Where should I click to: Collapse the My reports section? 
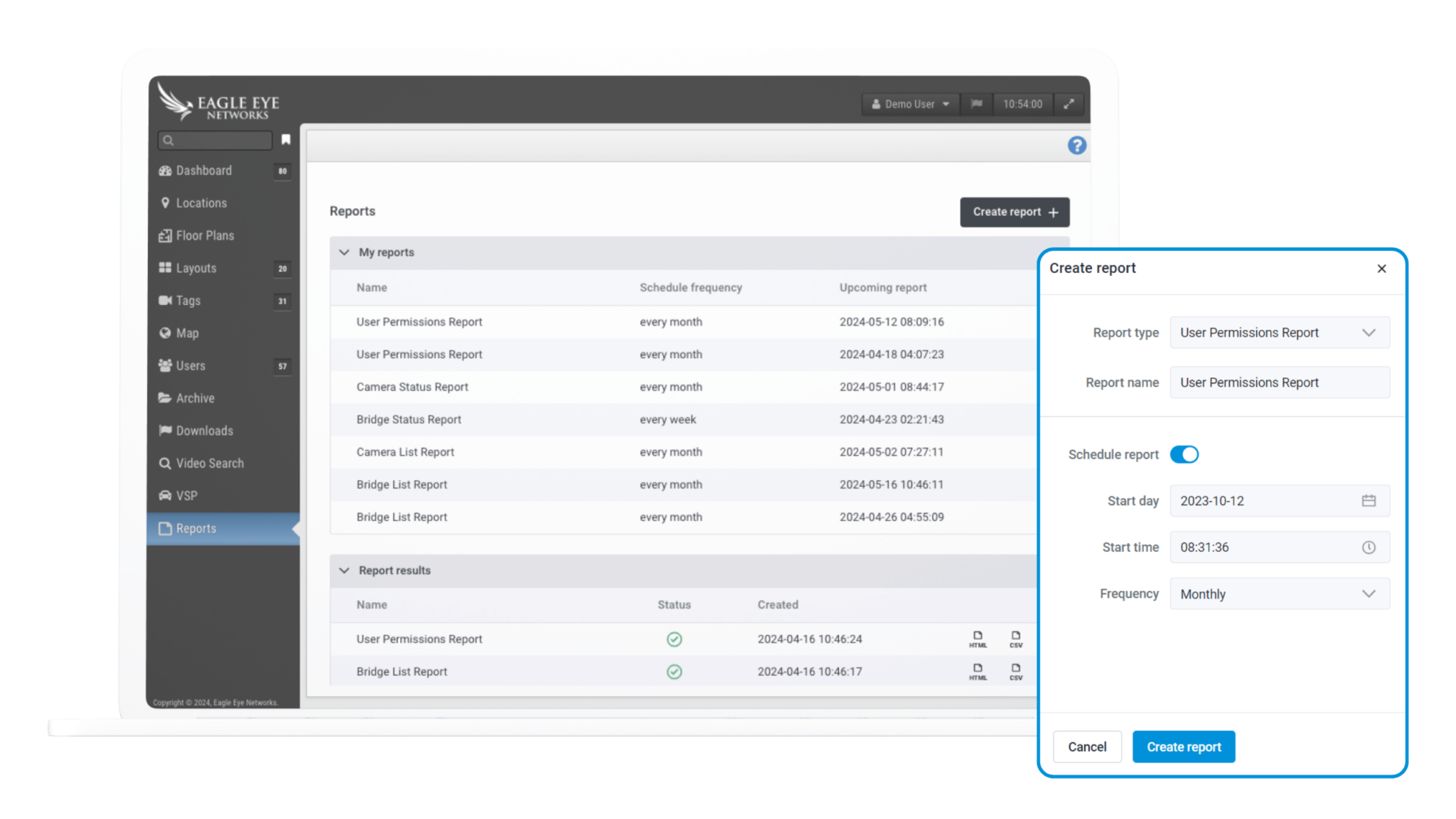pyautogui.click(x=344, y=252)
